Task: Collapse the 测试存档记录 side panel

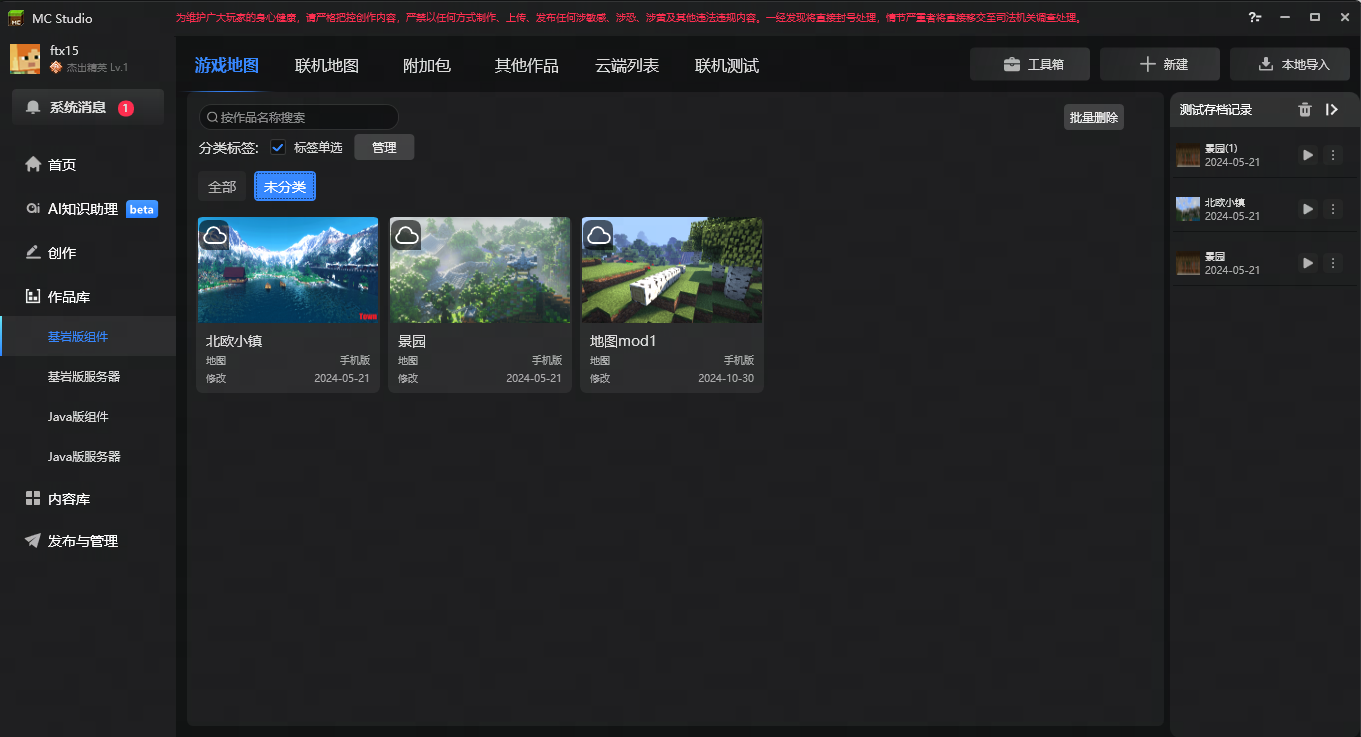Action: [1332, 110]
